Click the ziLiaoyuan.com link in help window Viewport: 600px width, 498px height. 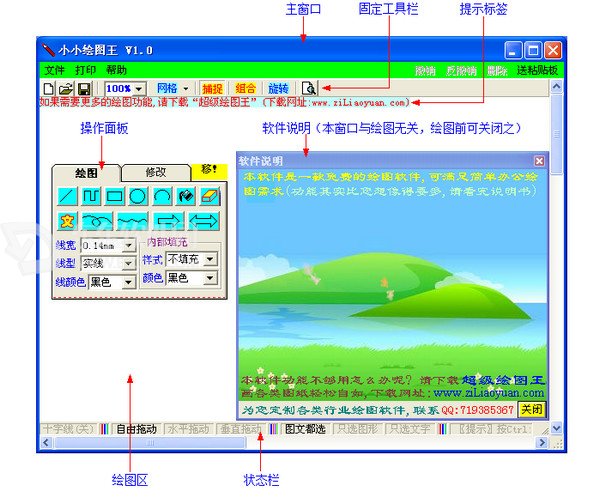coord(489,393)
